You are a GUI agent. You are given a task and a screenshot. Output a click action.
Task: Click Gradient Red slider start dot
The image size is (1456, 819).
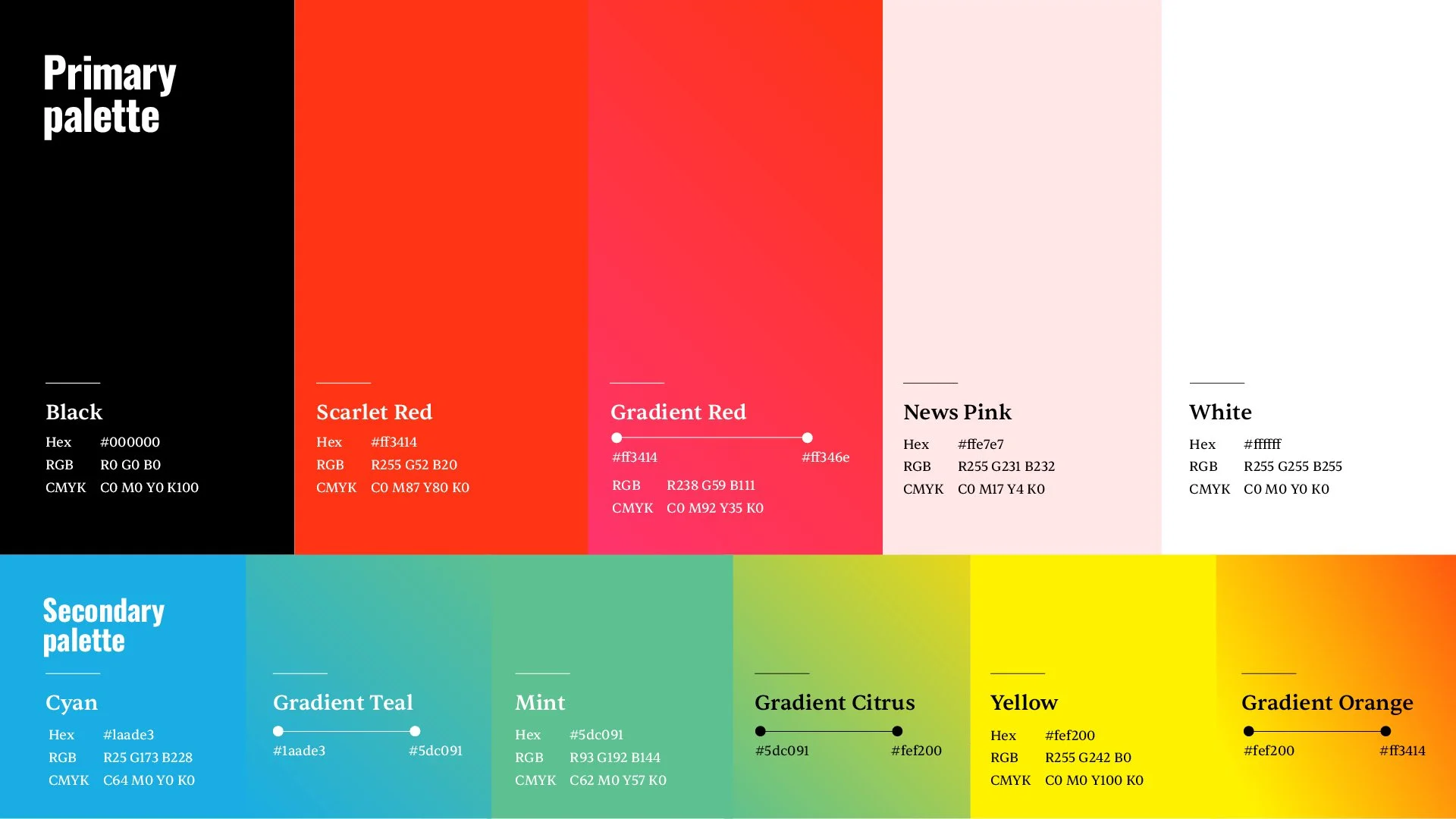[617, 438]
